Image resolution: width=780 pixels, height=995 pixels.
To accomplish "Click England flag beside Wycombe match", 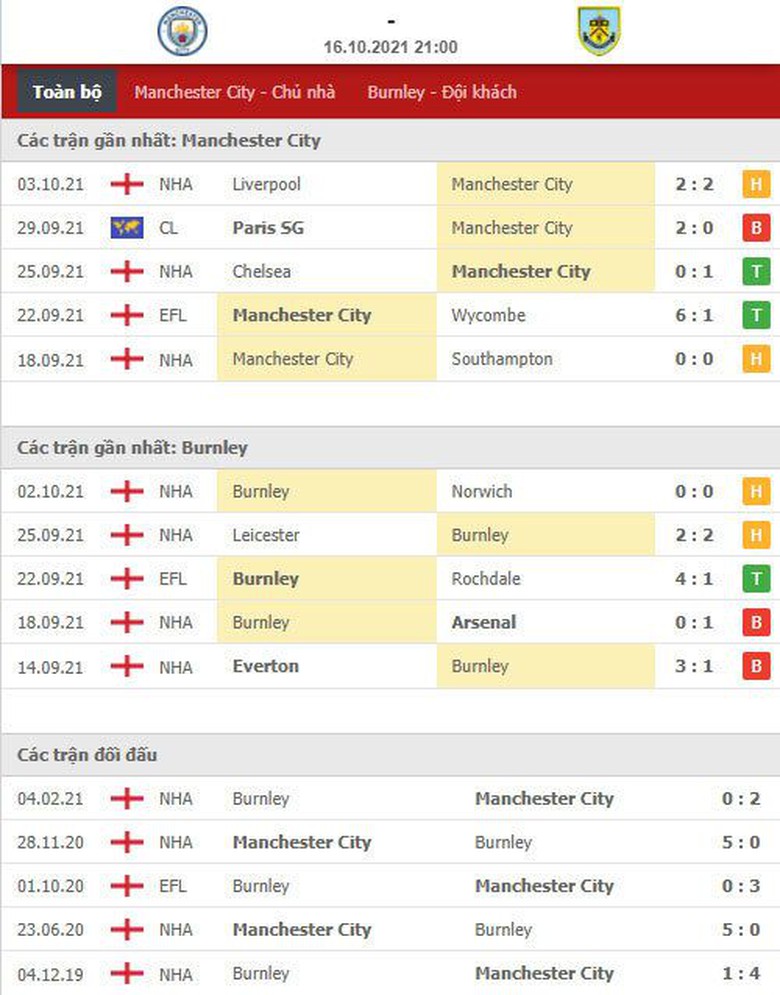I will point(127,316).
